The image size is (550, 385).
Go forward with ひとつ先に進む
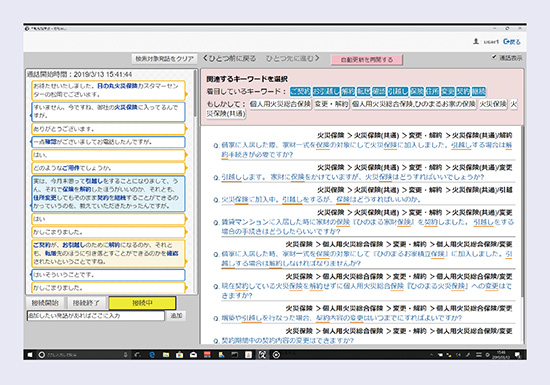pyautogui.click(x=293, y=59)
